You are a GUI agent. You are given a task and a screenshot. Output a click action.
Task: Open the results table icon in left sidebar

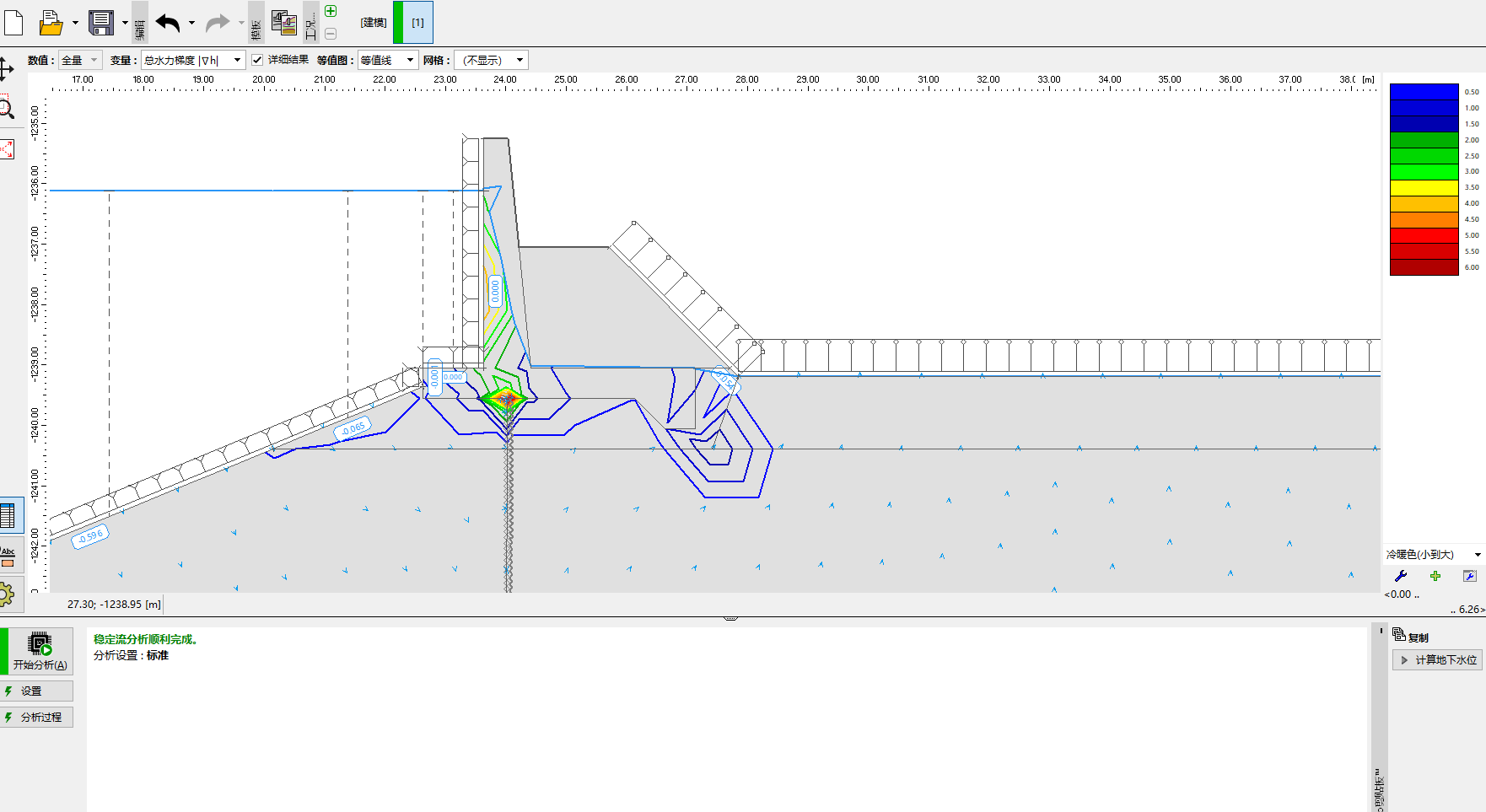[8, 515]
